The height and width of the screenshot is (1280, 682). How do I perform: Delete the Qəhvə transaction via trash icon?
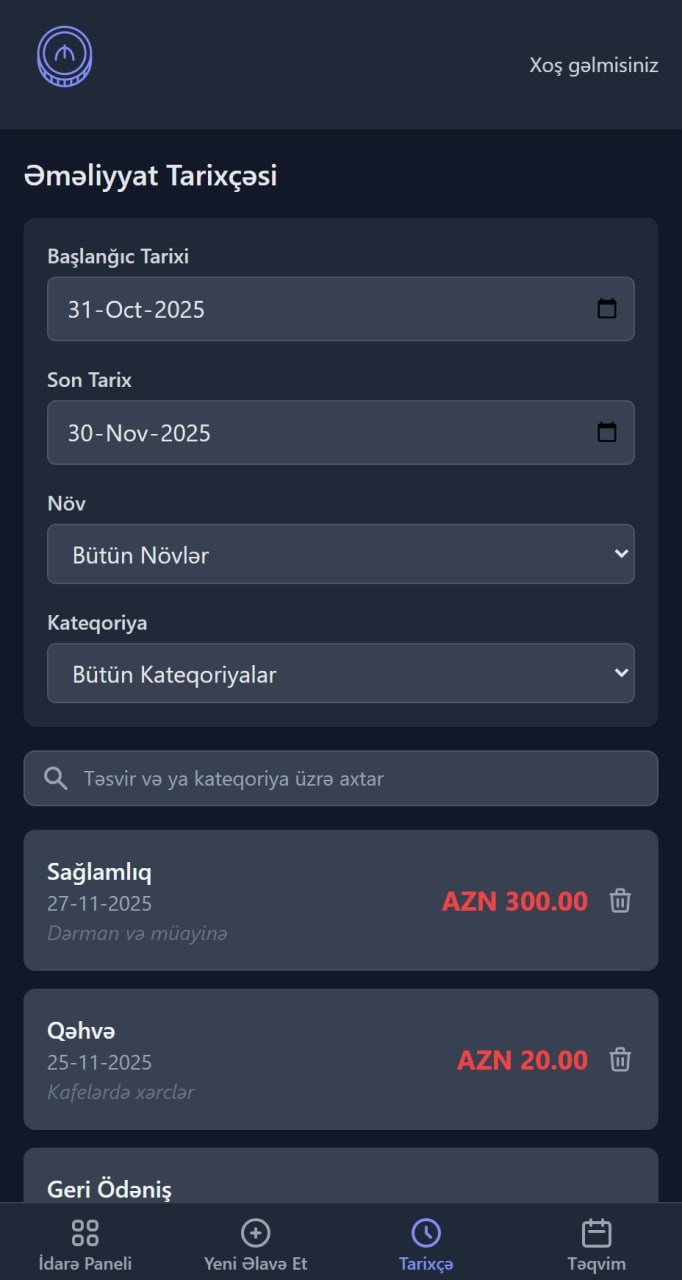click(x=620, y=1059)
